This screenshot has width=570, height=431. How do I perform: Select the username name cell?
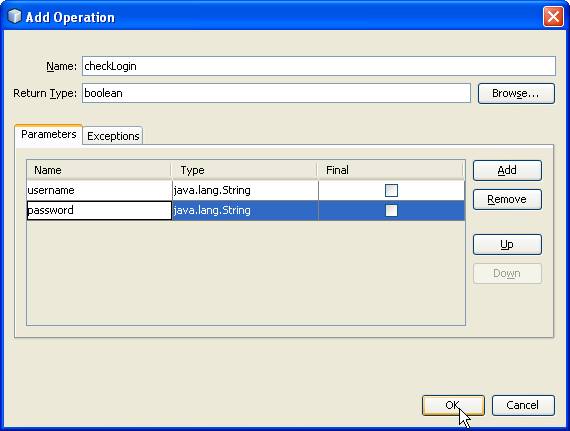[x=99, y=190]
